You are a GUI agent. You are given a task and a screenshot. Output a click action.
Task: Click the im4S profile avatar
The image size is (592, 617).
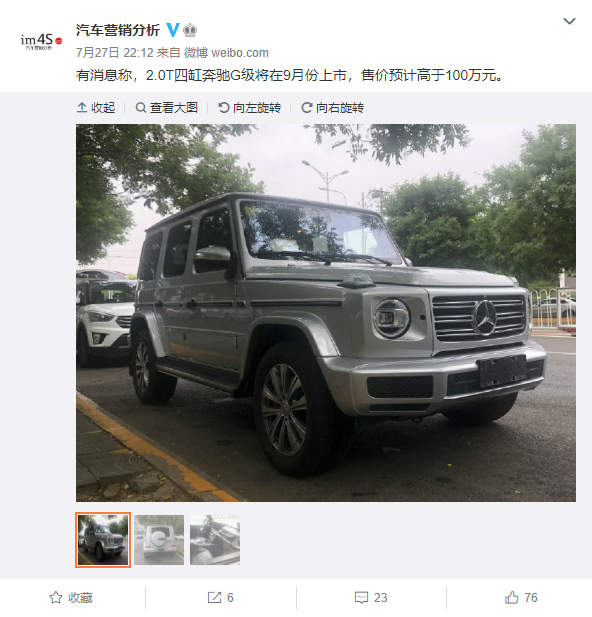tap(41, 41)
